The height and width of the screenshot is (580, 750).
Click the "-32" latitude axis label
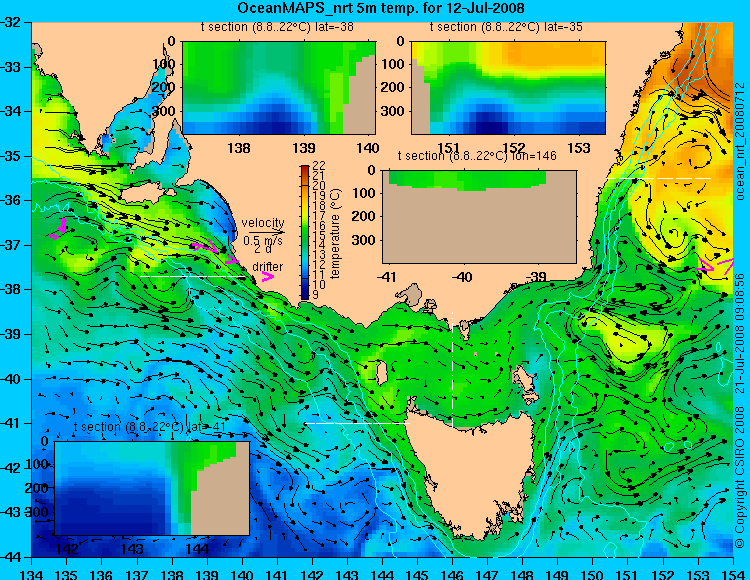(x=11, y=22)
